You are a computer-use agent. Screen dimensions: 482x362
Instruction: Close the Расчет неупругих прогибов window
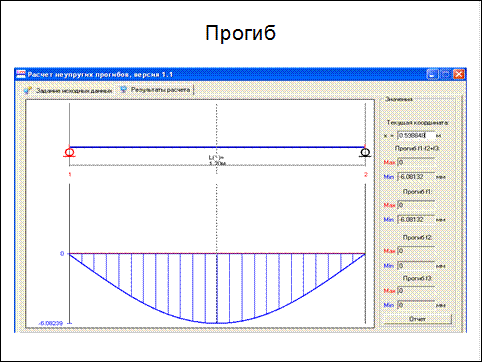(459, 74)
